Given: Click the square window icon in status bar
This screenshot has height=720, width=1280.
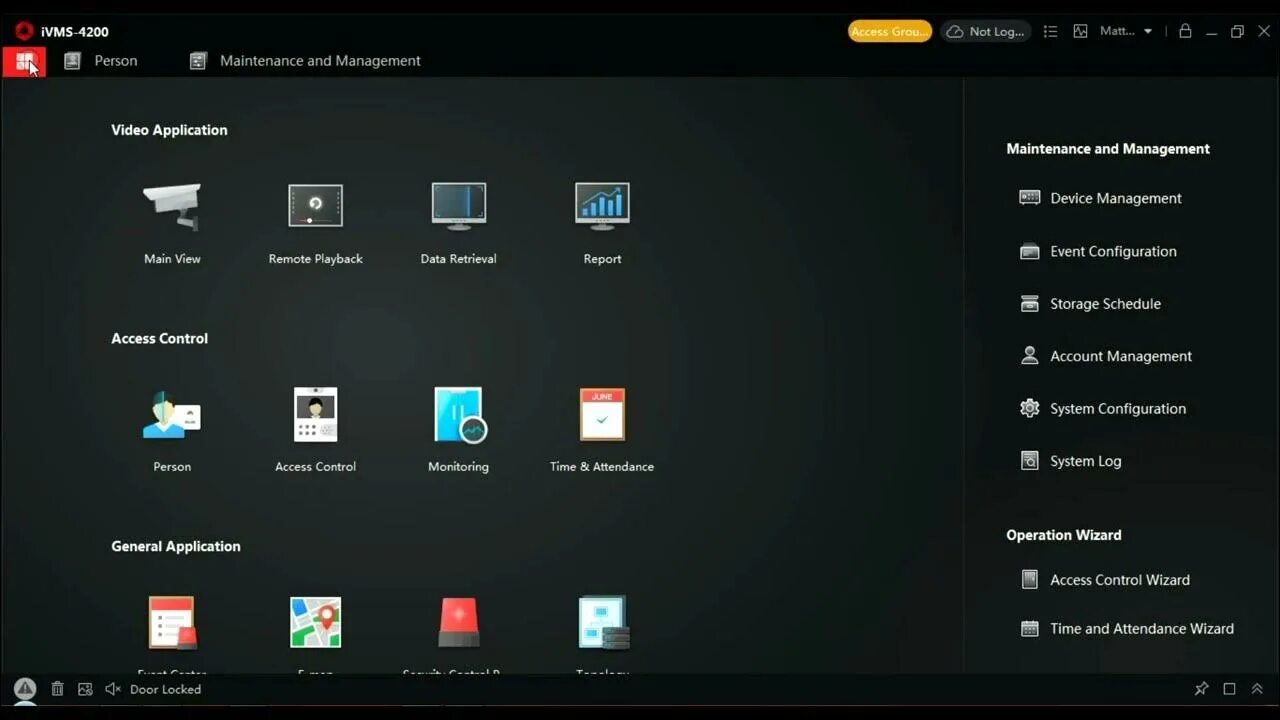Looking at the screenshot, I should (1230, 689).
